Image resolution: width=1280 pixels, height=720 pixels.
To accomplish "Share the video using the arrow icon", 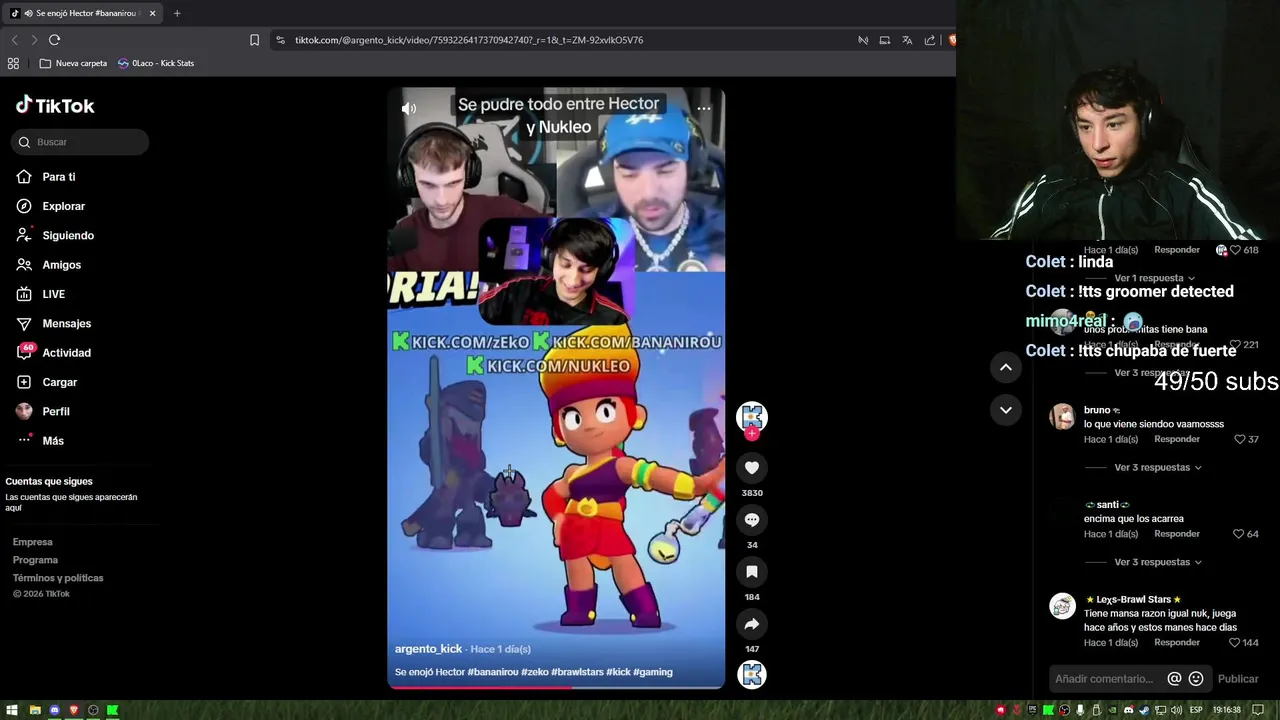I will tap(752, 624).
